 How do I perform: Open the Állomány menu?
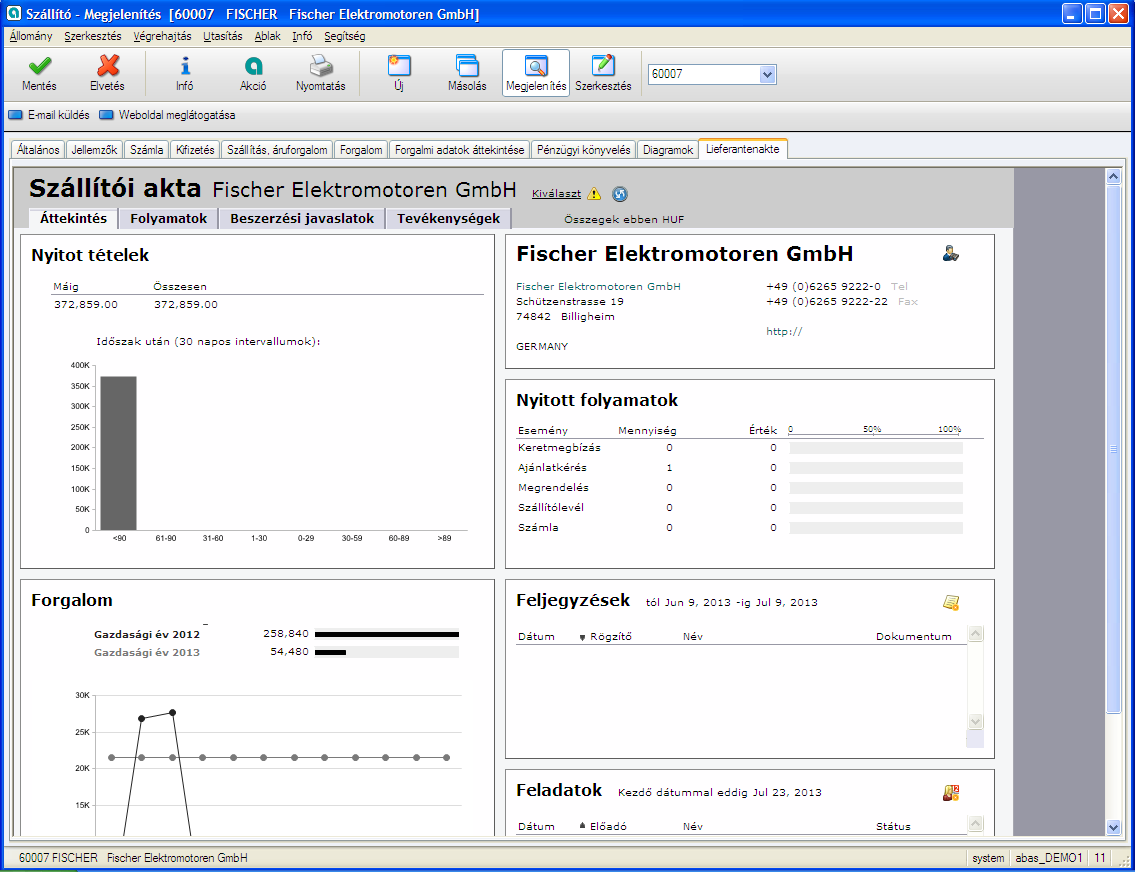click(31, 36)
